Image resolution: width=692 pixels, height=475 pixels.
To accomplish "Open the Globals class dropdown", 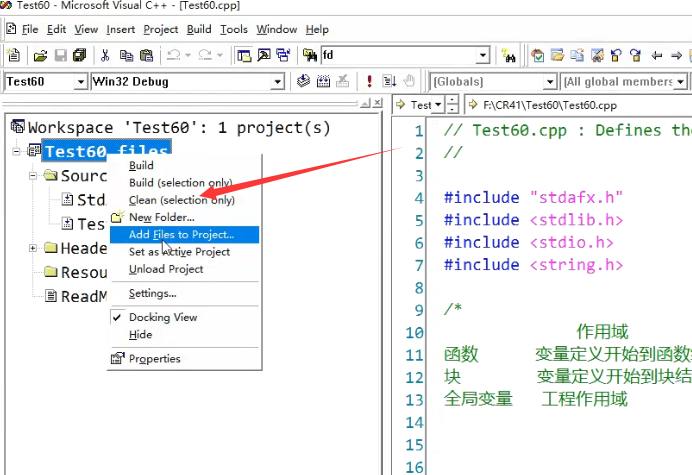I will (549, 82).
